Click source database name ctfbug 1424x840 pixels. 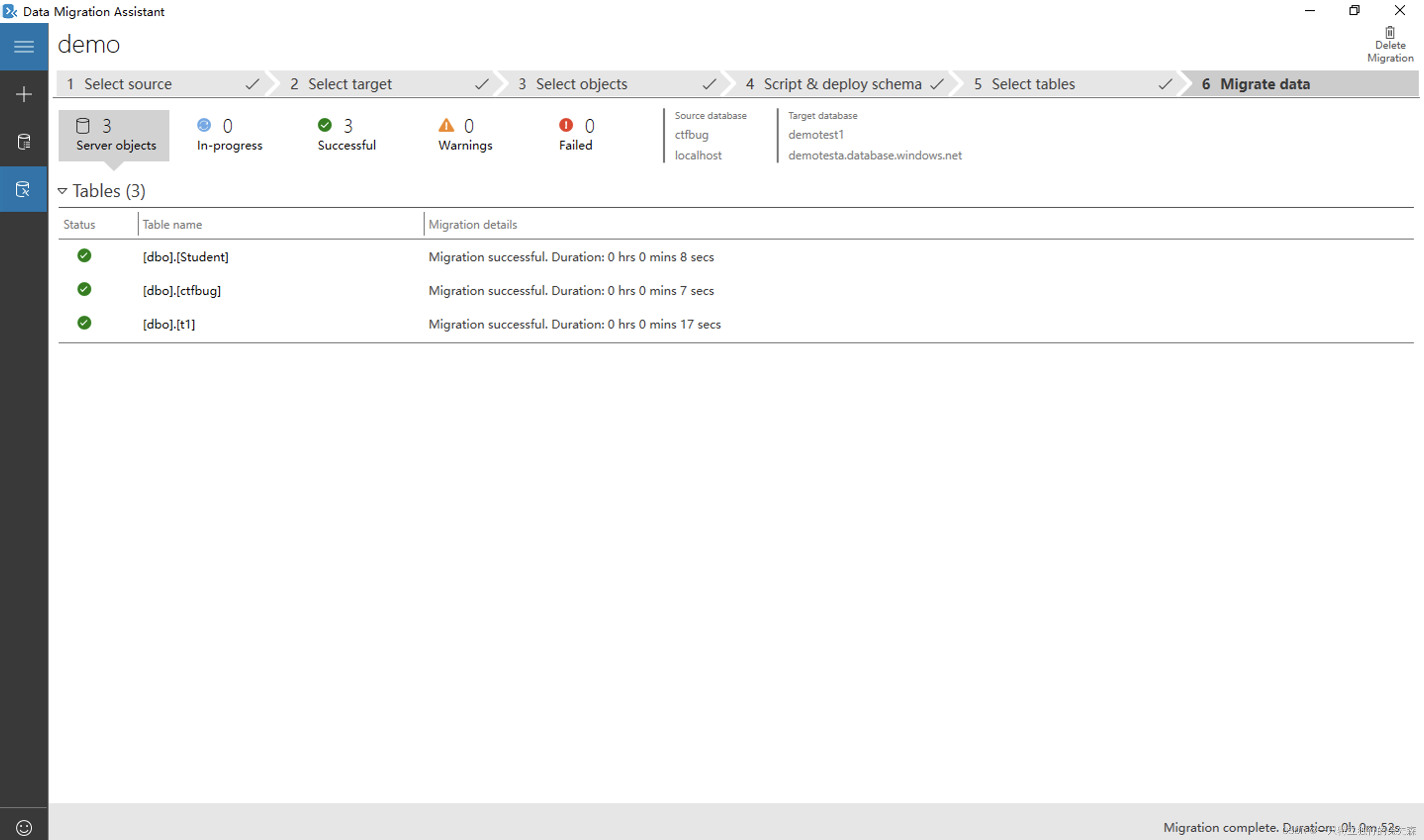(691, 135)
